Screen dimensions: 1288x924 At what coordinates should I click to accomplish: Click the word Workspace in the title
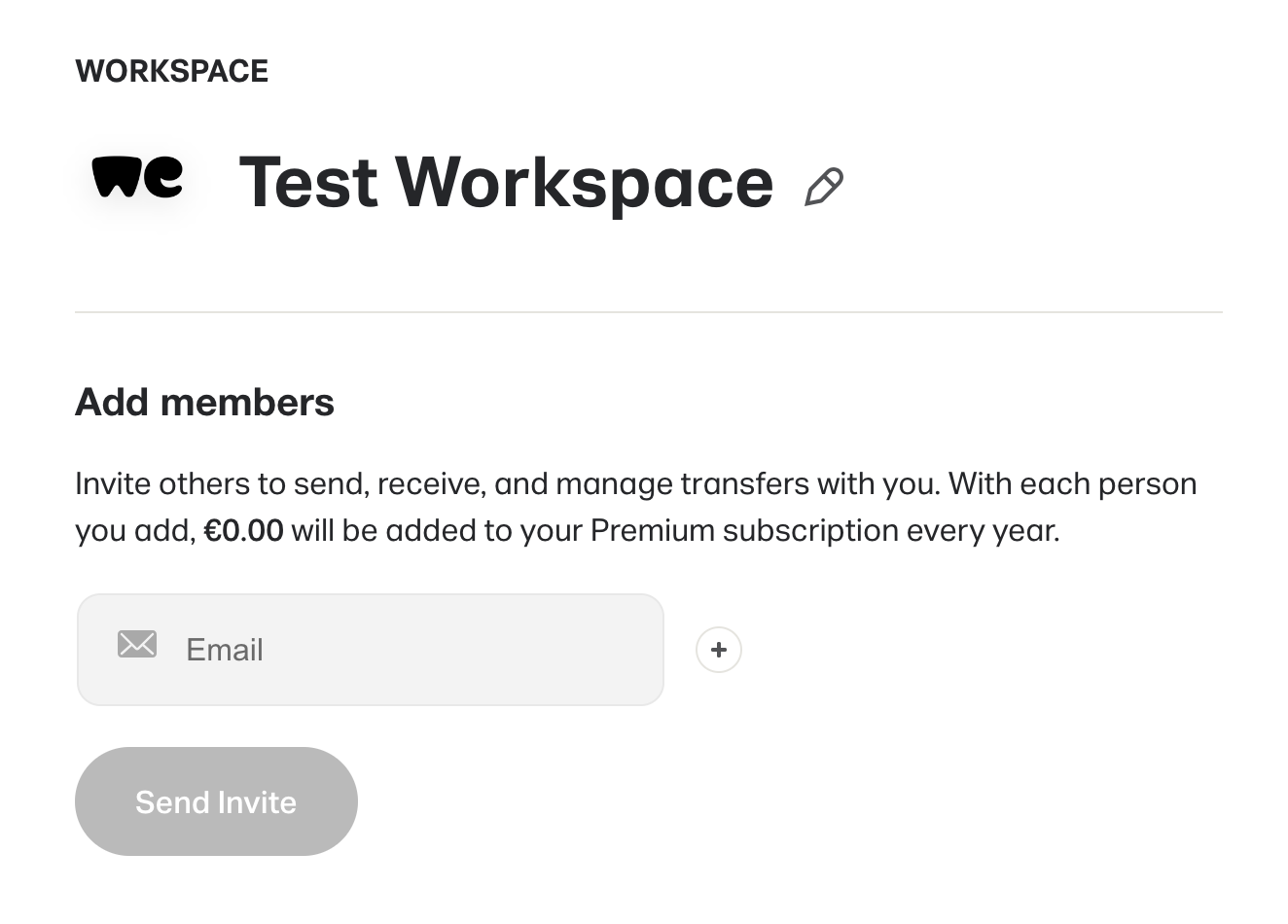pyautogui.click(x=584, y=183)
